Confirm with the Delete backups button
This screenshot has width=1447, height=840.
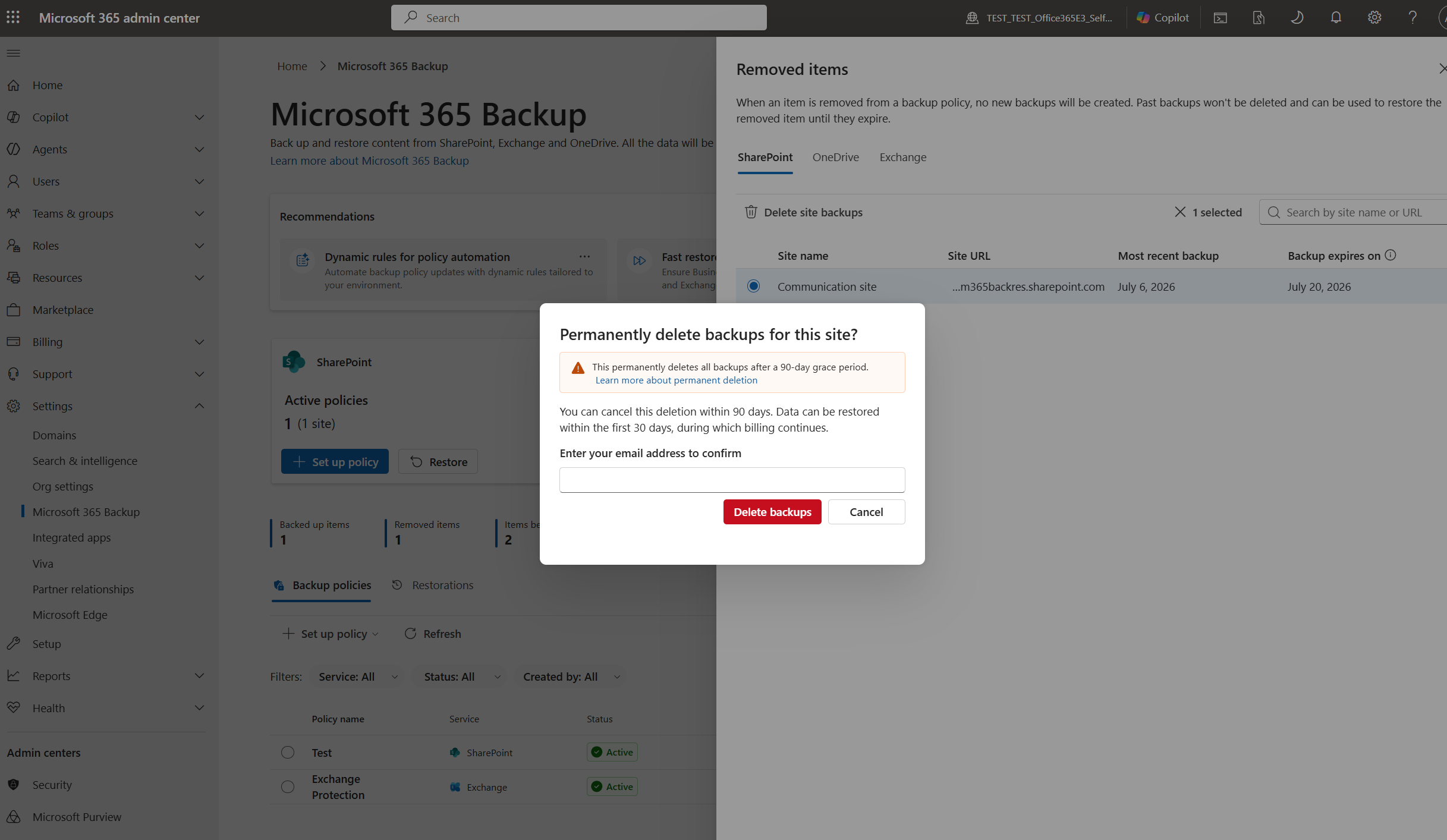point(772,512)
